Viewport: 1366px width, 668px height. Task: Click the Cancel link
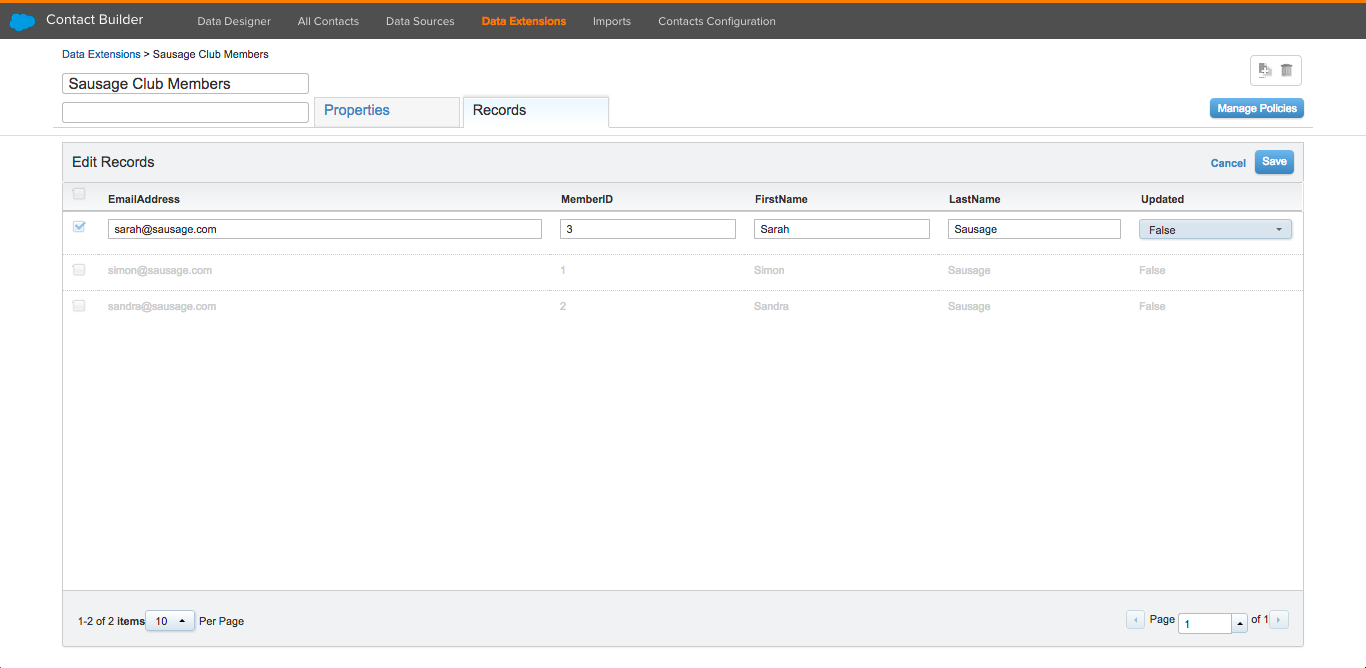(x=1228, y=163)
